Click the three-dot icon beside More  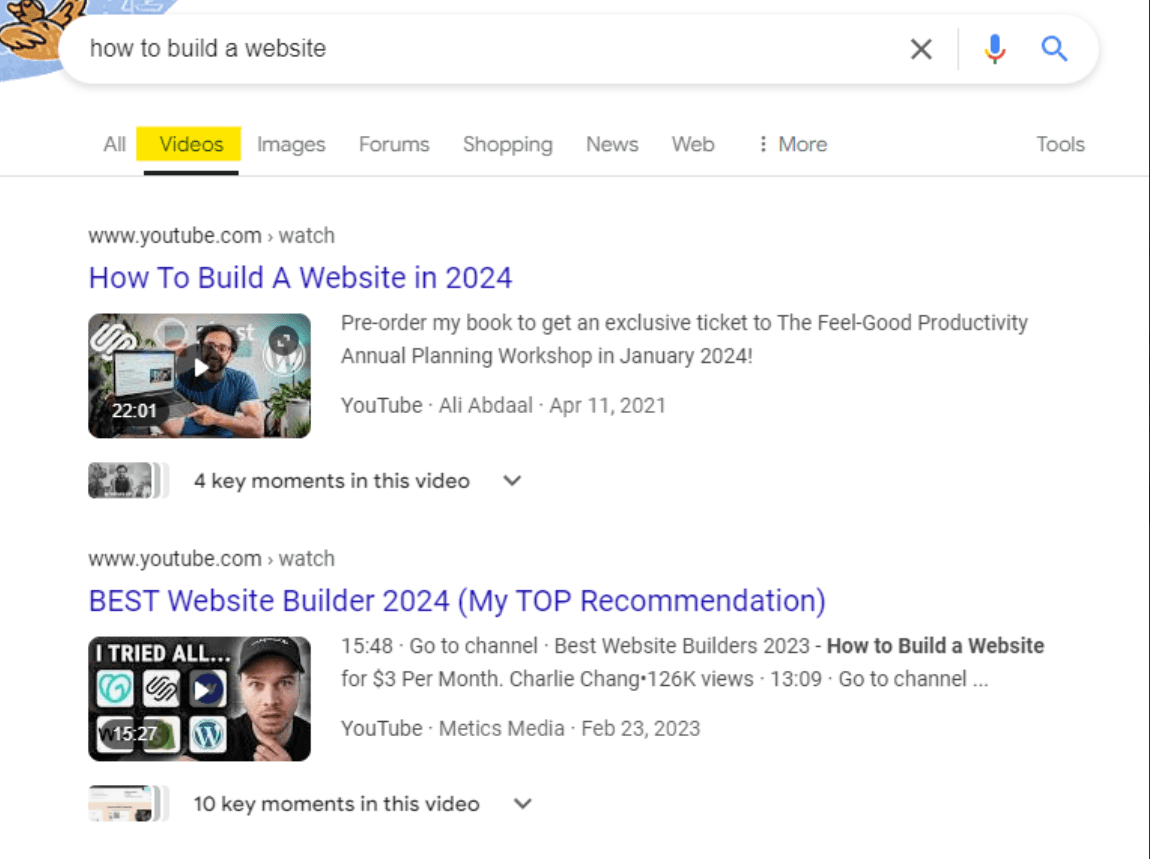(x=763, y=145)
